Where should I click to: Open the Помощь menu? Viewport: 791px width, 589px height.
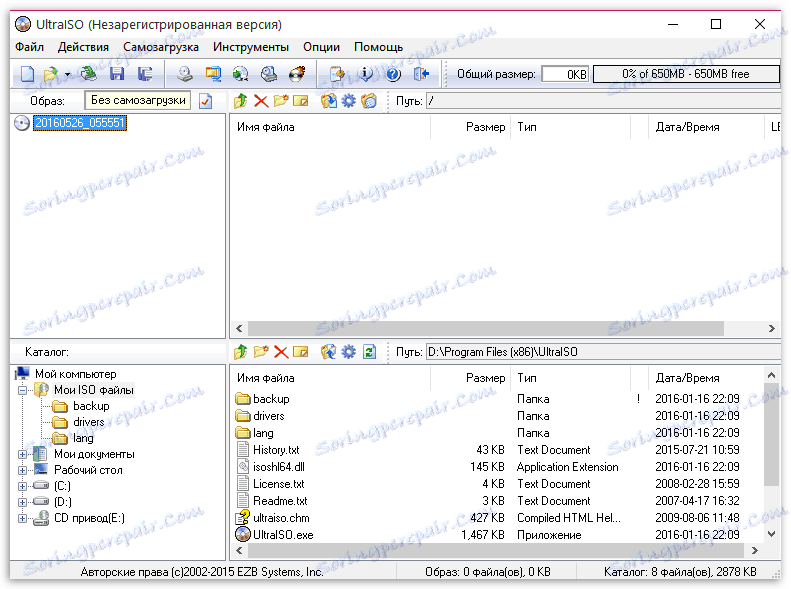click(378, 47)
